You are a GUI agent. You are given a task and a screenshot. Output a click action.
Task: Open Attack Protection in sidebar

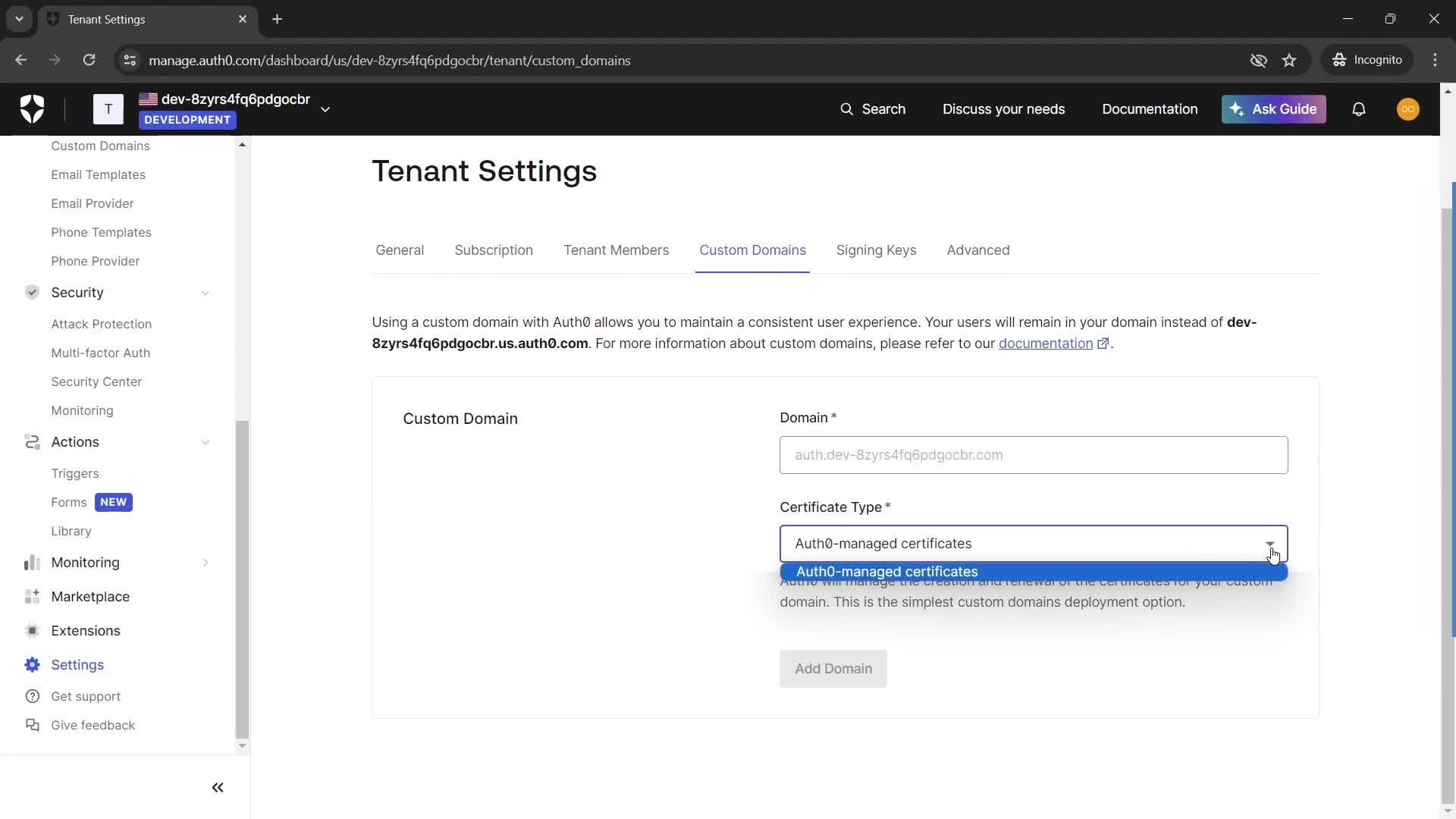coord(102,324)
